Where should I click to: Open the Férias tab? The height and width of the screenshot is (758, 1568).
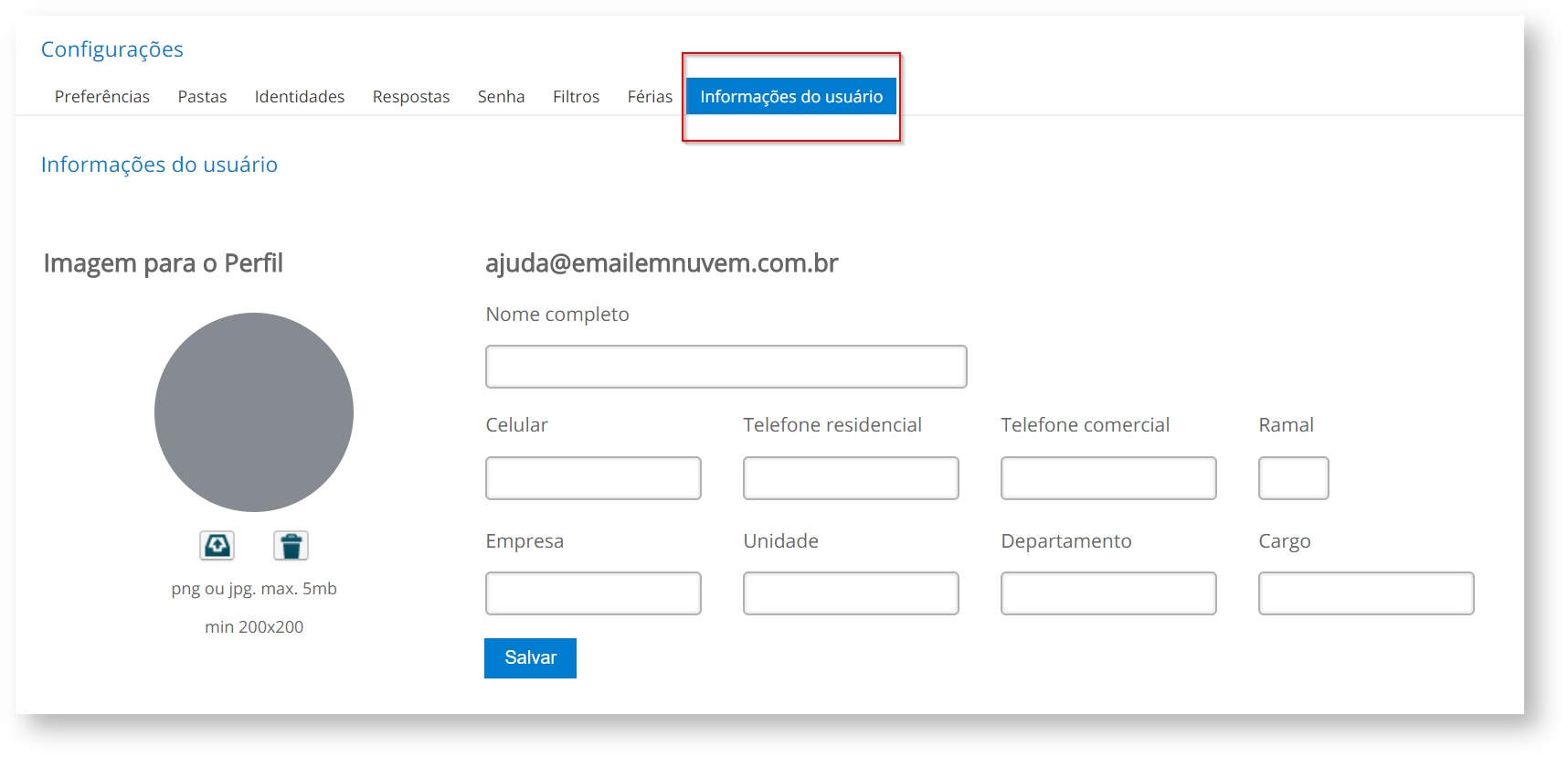coord(650,97)
